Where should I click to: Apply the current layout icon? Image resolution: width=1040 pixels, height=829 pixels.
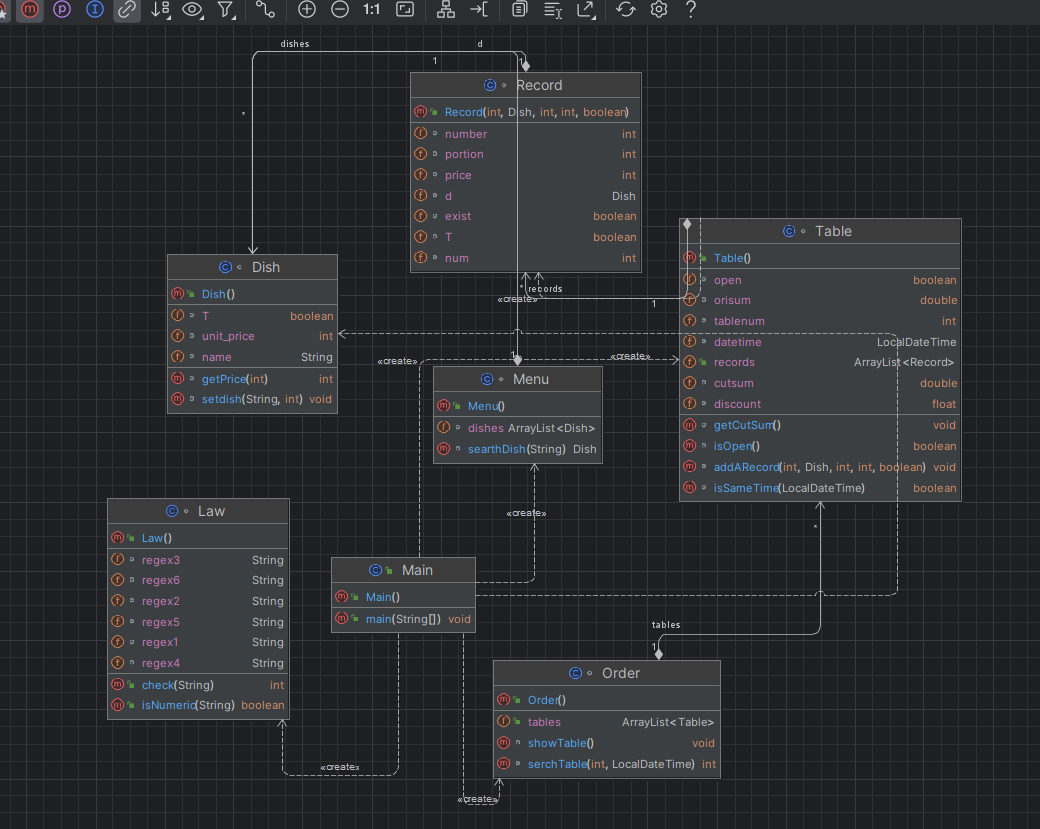(446, 10)
